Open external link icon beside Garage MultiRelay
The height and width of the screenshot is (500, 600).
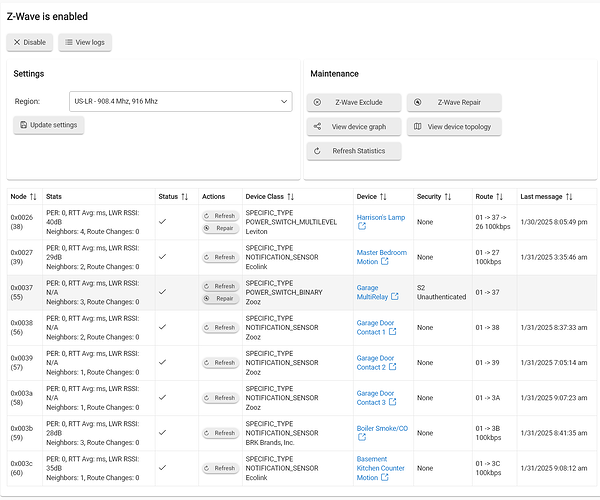click(395, 297)
